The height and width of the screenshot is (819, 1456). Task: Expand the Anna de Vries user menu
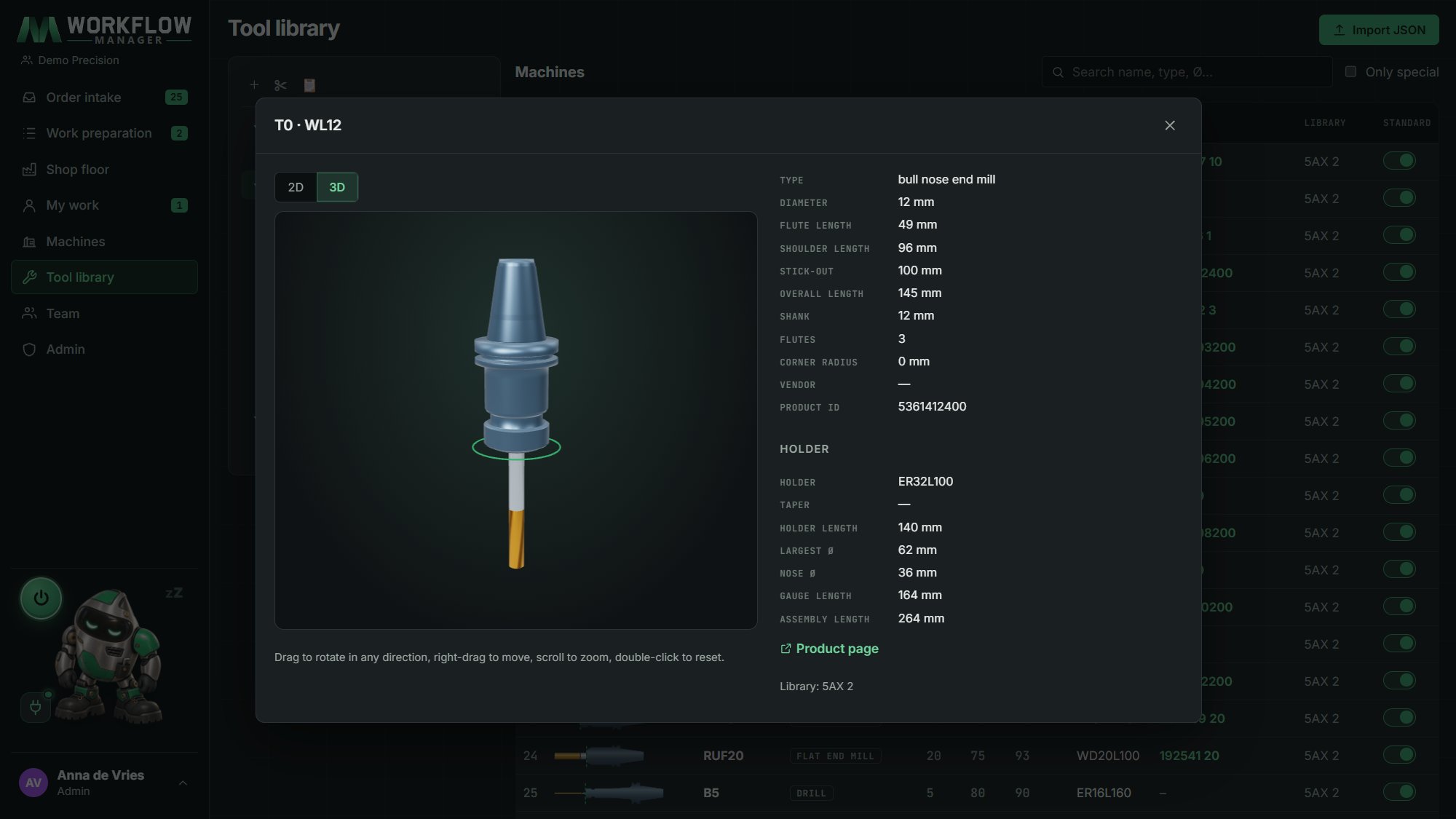pyautogui.click(x=104, y=783)
